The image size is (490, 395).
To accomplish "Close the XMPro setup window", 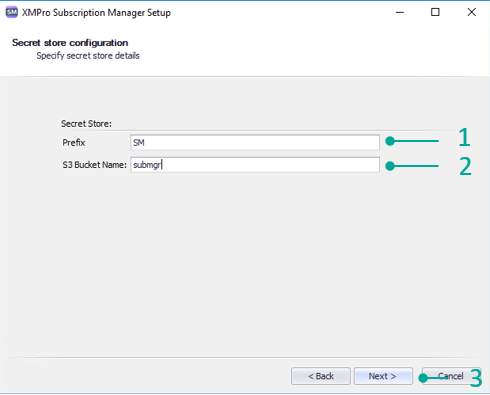I will click(x=472, y=12).
